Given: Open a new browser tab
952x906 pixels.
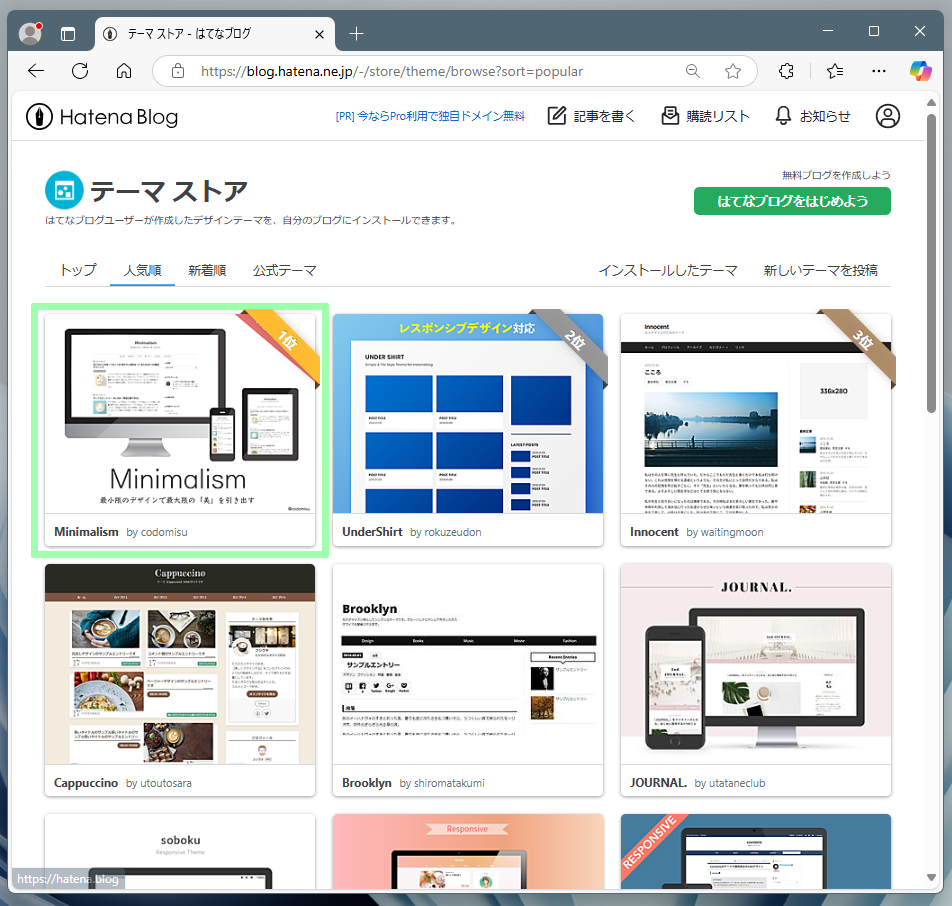Looking at the screenshot, I should (x=356, y=34).
